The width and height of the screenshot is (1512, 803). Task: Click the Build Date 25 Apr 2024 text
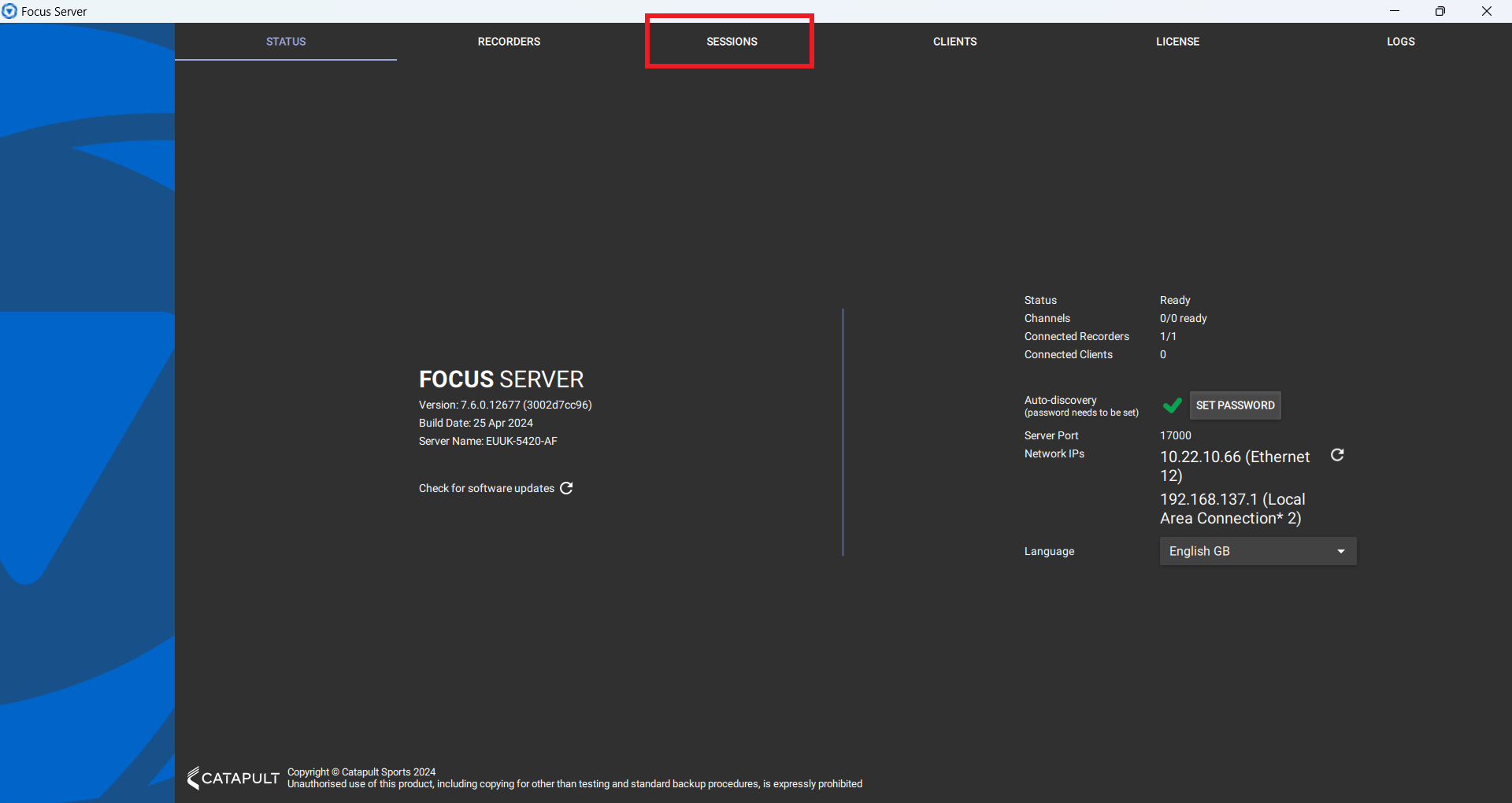click(476, 423)
